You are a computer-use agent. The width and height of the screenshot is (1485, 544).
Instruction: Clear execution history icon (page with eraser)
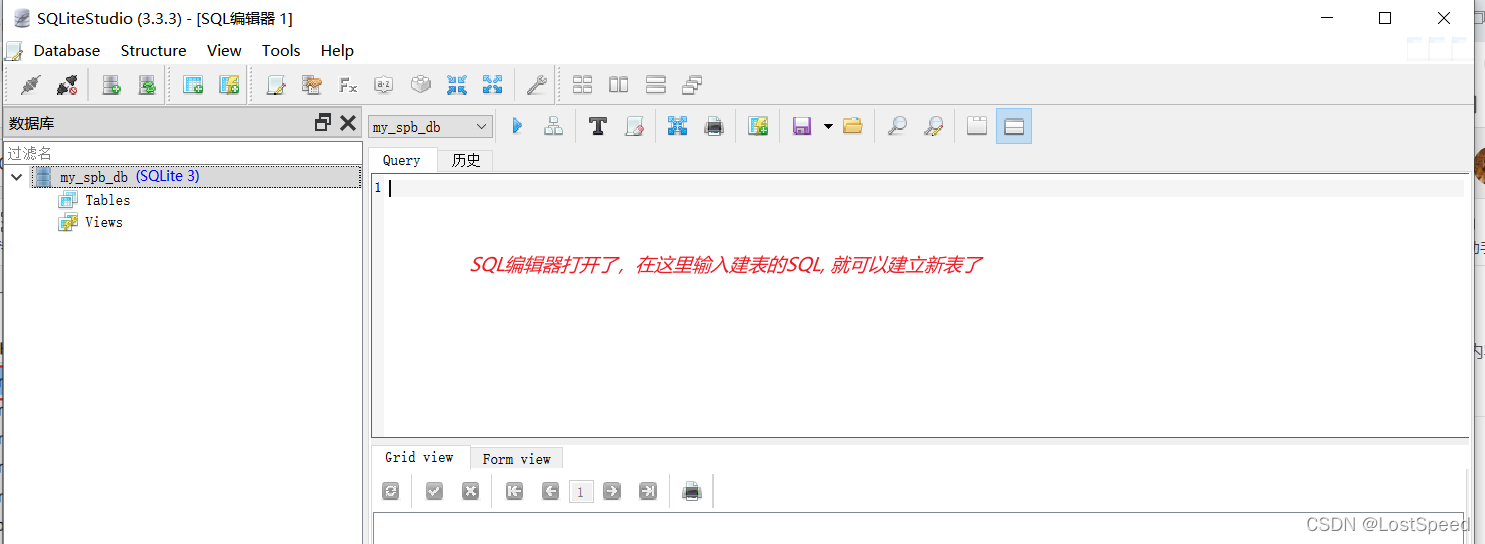coord(634,126)
